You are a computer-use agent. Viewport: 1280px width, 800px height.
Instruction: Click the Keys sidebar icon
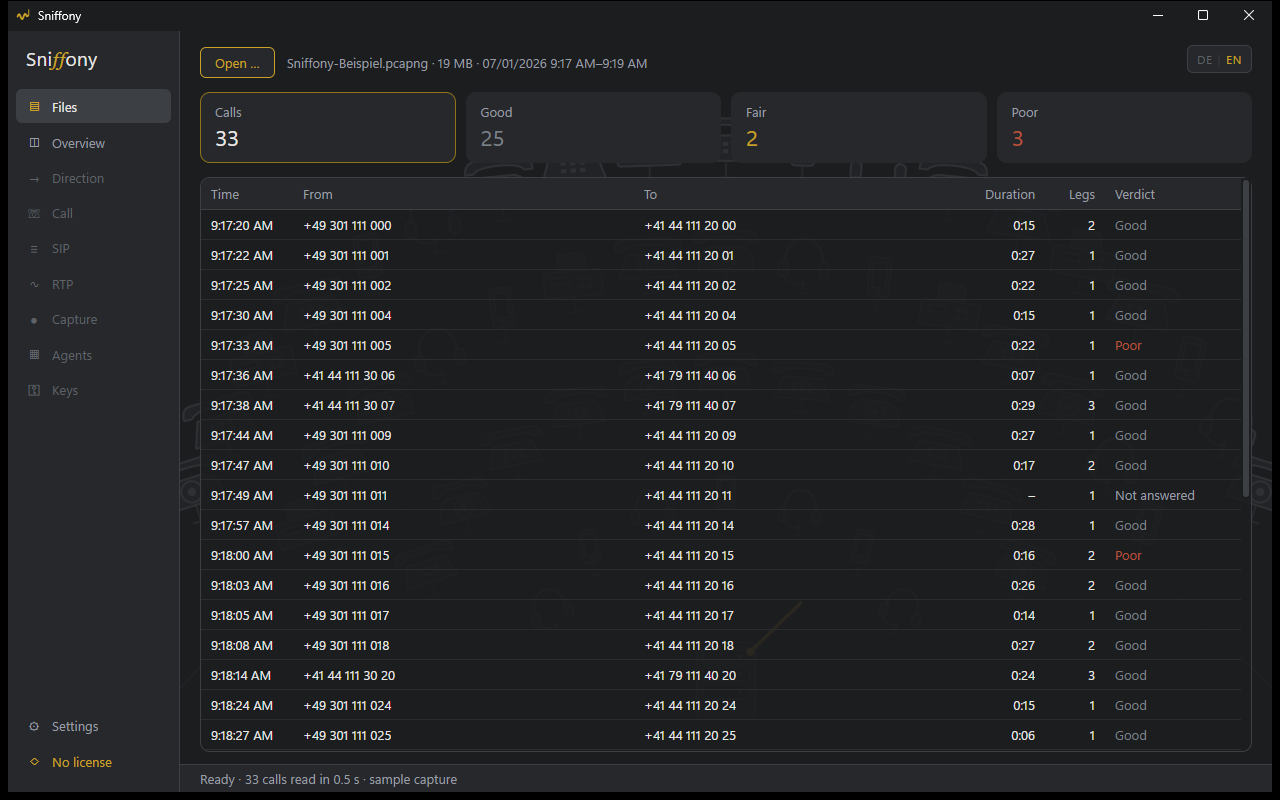(35, 391)
